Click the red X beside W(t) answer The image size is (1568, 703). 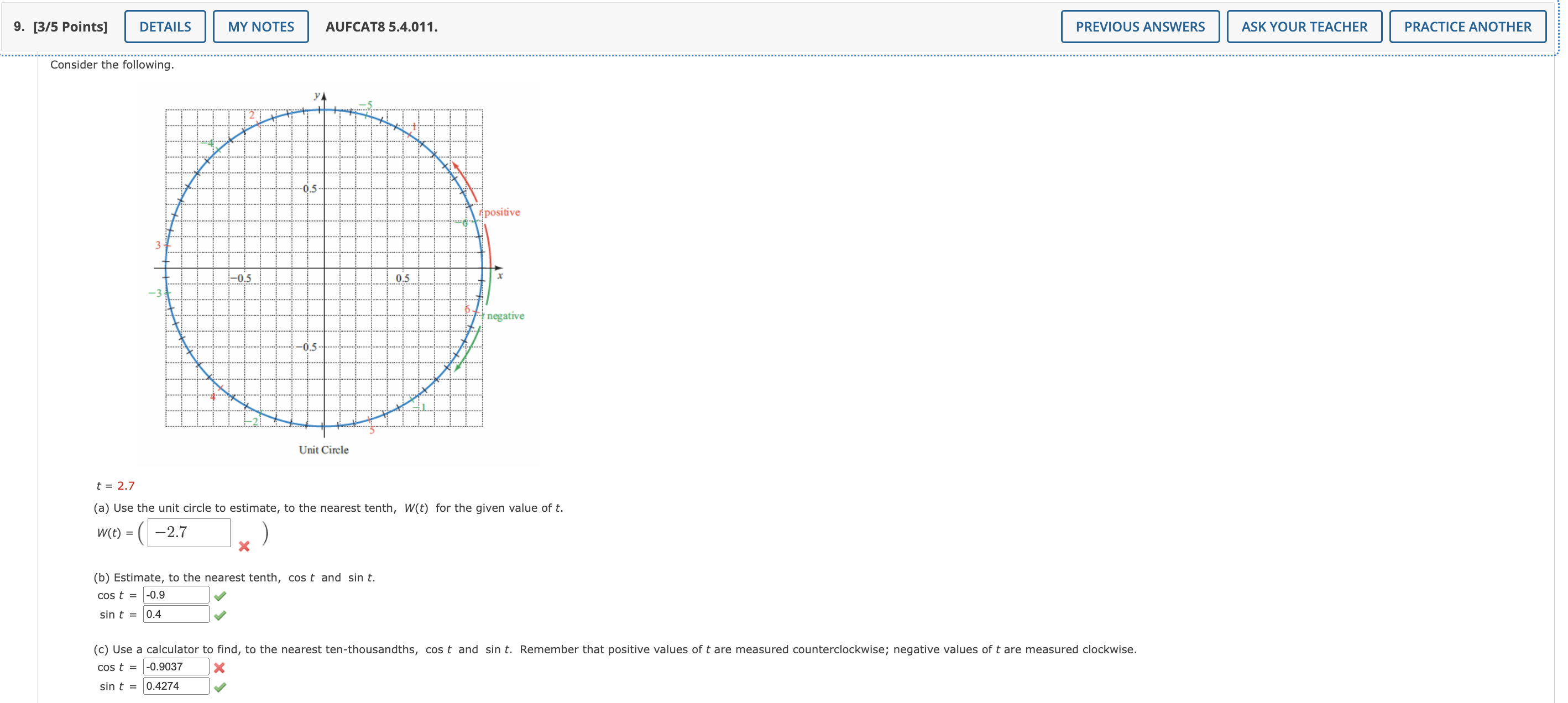[245, 547]
